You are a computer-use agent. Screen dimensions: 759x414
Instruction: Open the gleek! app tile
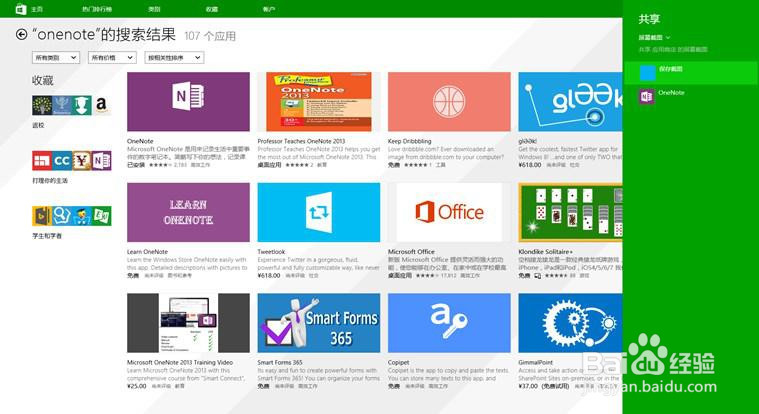pyautogui.click(x=570, y=102)
